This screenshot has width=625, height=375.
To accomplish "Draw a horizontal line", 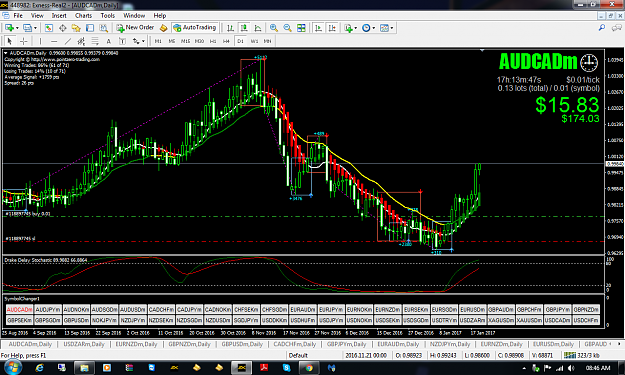I will click(x=54, y=41).
